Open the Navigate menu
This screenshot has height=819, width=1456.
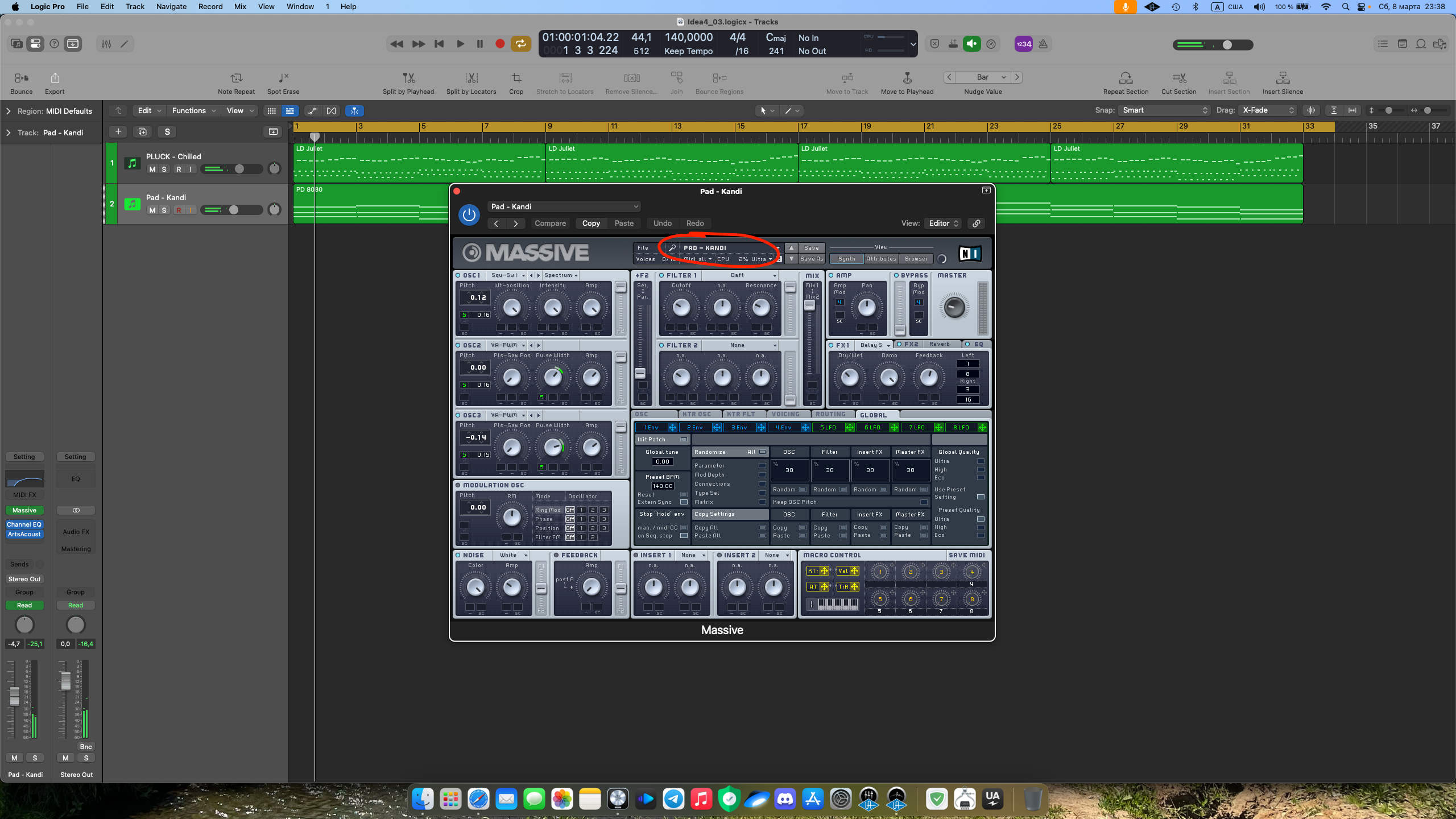click(x=171, y=7)
